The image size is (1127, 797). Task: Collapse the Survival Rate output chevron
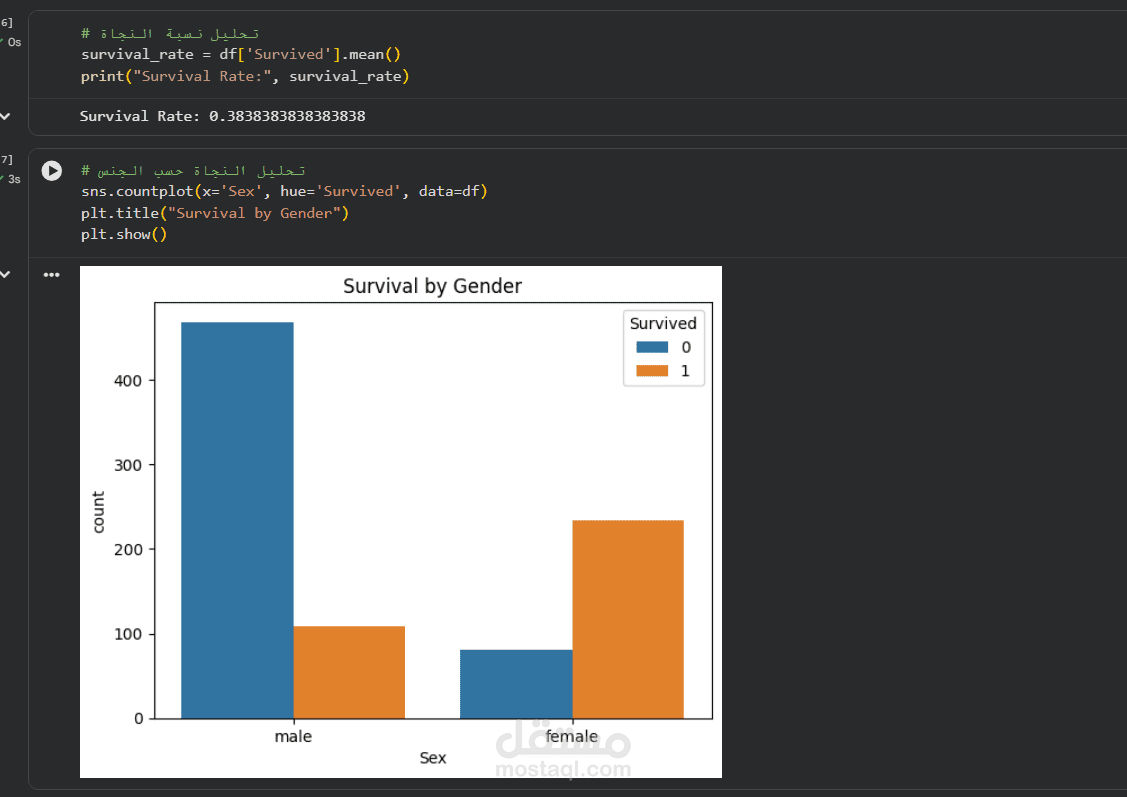[6, 116]
